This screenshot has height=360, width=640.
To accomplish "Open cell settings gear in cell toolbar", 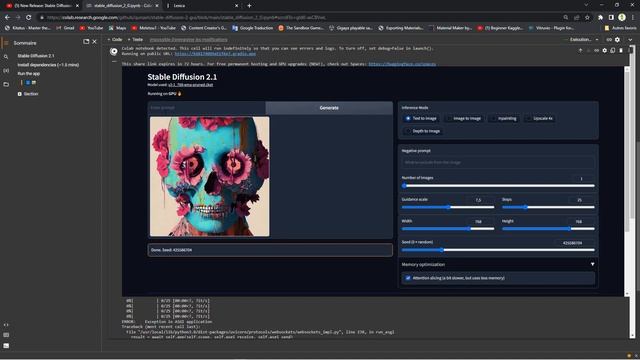I will (x=604, y=51).
